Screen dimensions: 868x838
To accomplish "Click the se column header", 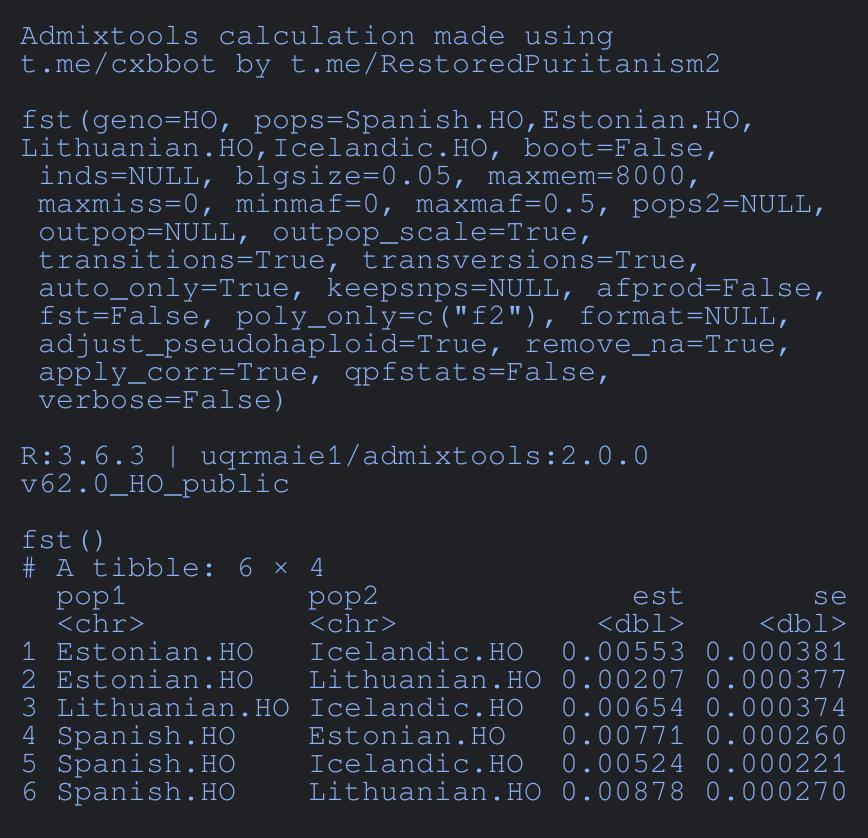I will click(829, 597).
